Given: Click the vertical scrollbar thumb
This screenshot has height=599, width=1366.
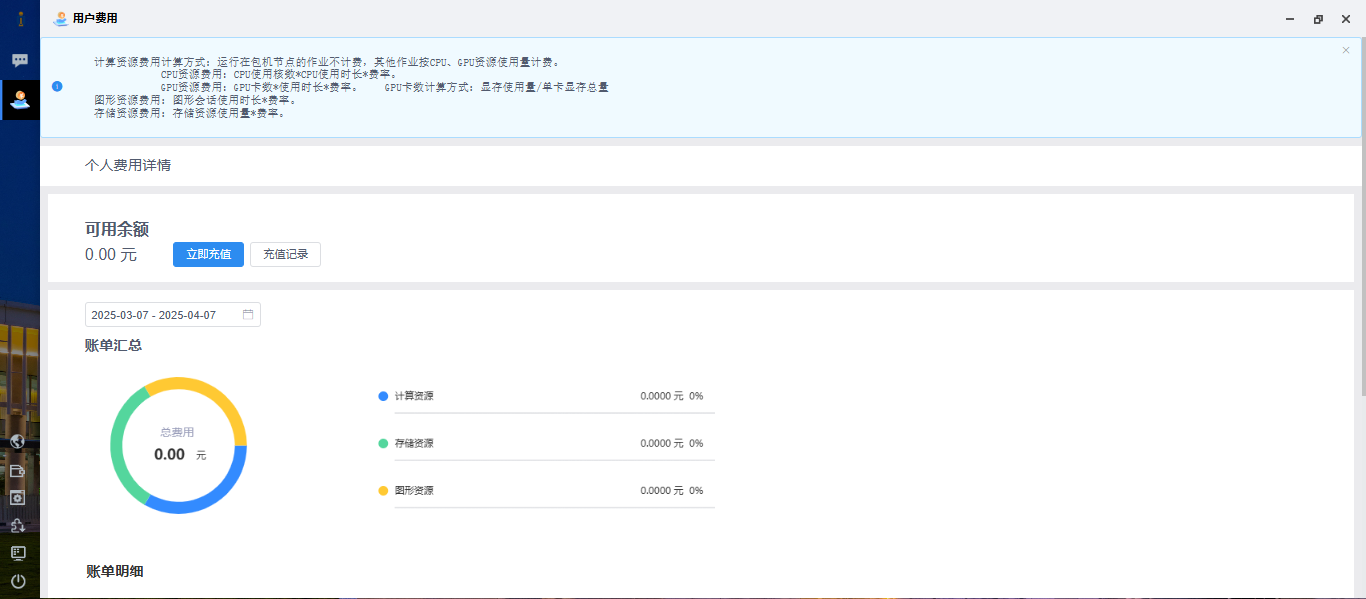Looking at the screenshot, I should [x=1362, y=215].
